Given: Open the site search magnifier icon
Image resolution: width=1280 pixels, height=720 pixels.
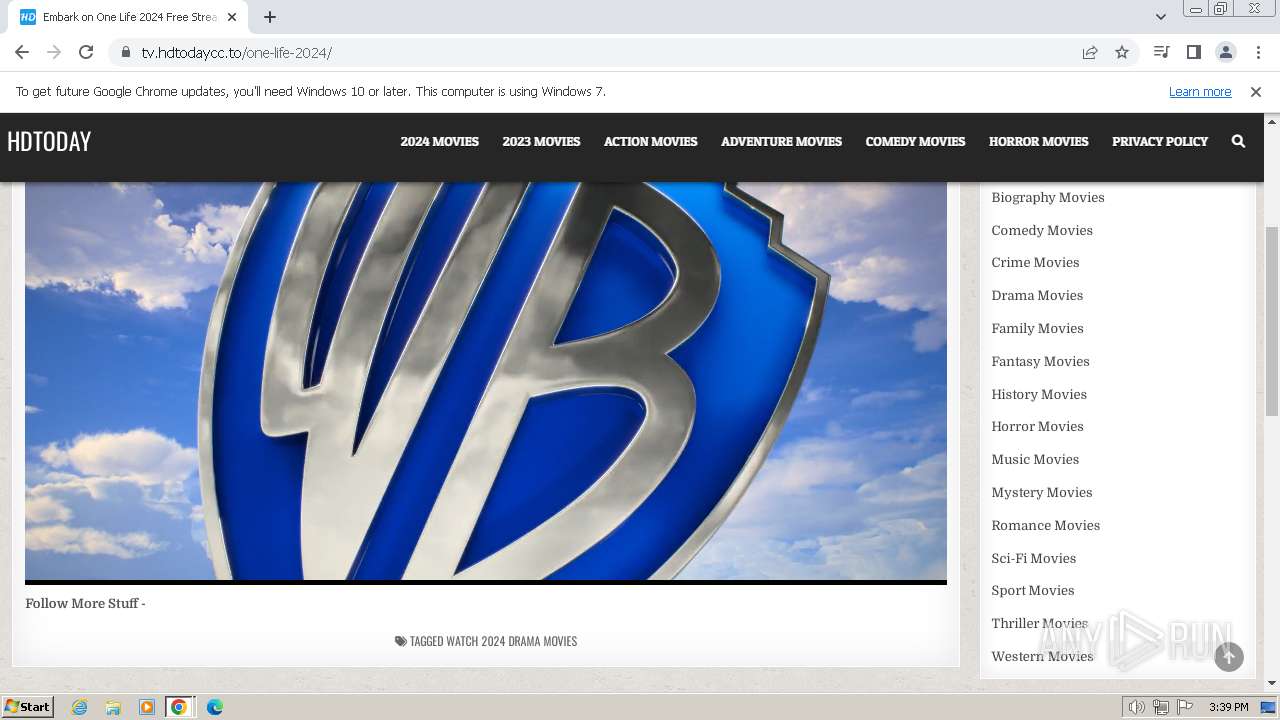Looking at the screenshot, I should point(1238,141).
